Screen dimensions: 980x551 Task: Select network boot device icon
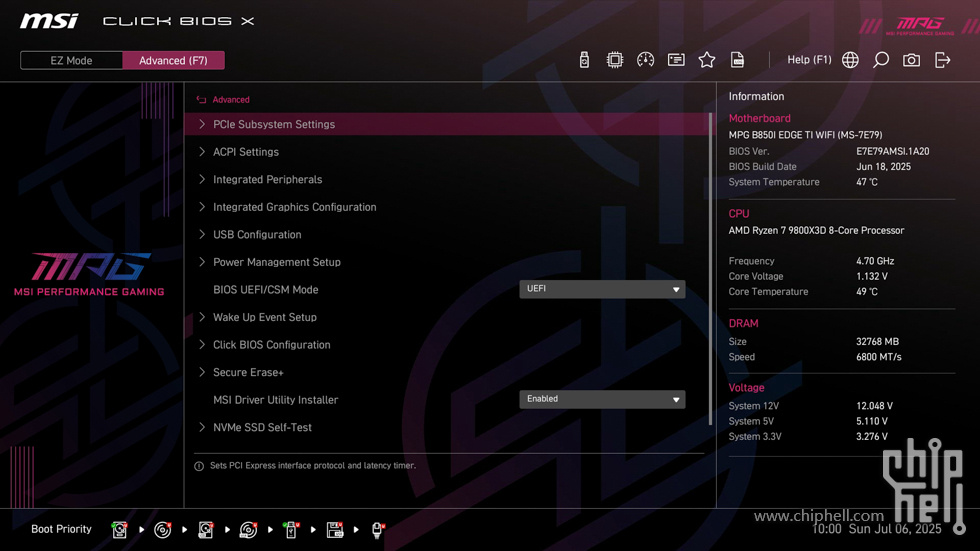[378, 530]
